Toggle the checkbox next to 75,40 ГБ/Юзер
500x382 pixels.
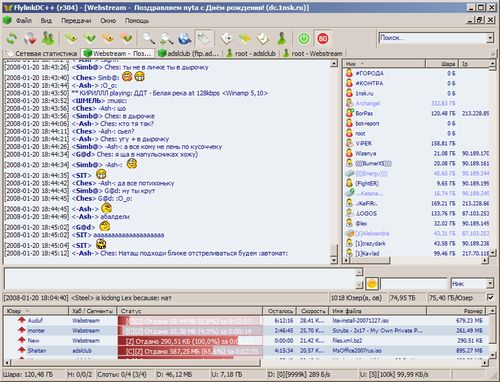click(x=490, y=297)
